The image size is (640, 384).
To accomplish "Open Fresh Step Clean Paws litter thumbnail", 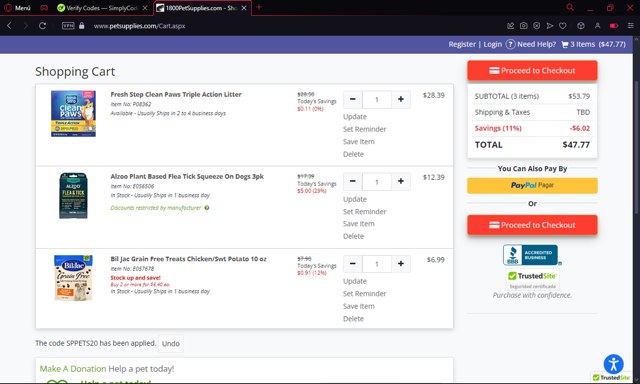I will point(73,113).
